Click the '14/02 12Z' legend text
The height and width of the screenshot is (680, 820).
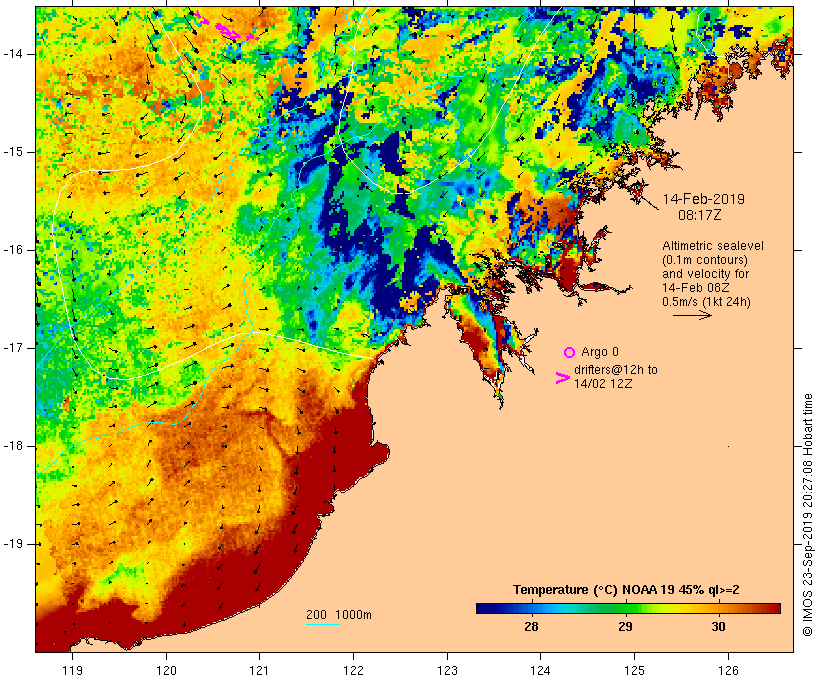[603, 383]
